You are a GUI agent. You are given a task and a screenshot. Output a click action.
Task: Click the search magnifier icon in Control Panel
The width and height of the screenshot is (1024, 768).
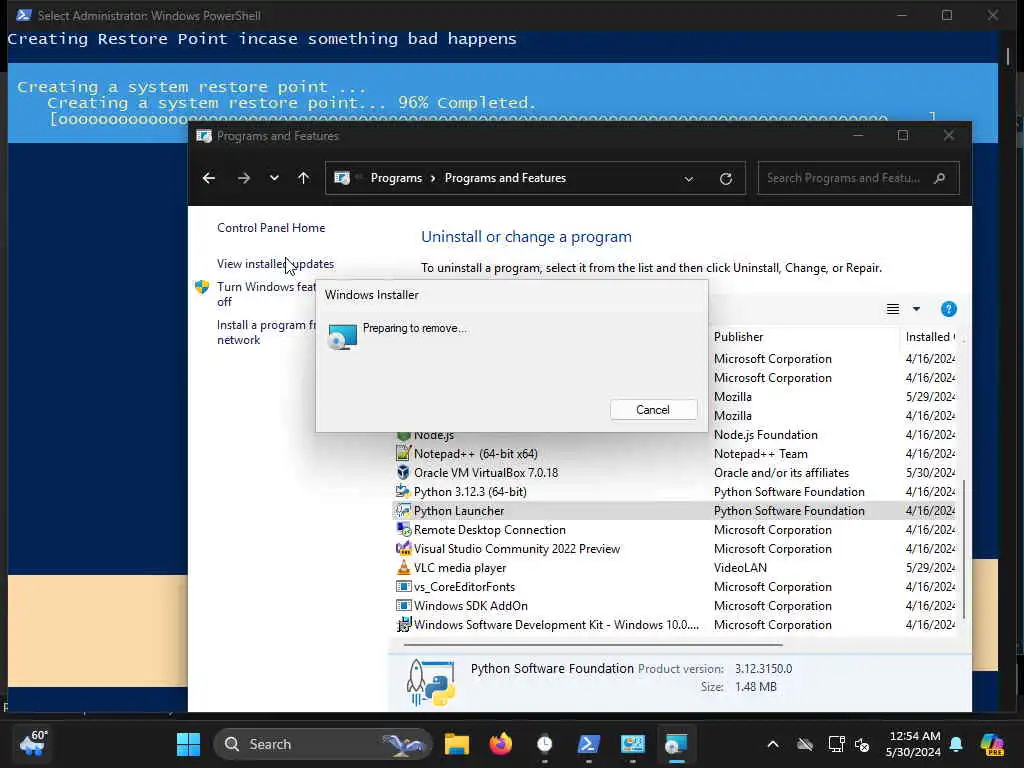tap(940, 178)
